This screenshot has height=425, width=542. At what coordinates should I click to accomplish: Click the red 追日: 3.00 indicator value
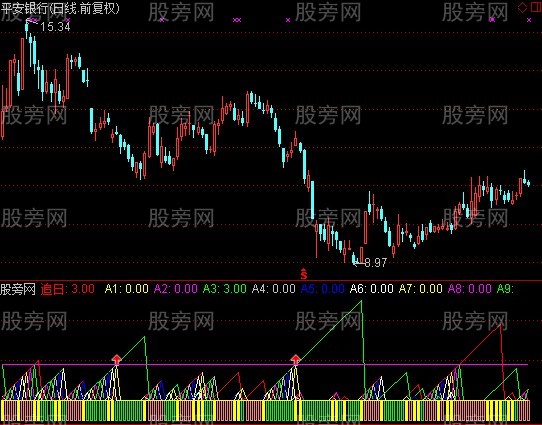68,289
